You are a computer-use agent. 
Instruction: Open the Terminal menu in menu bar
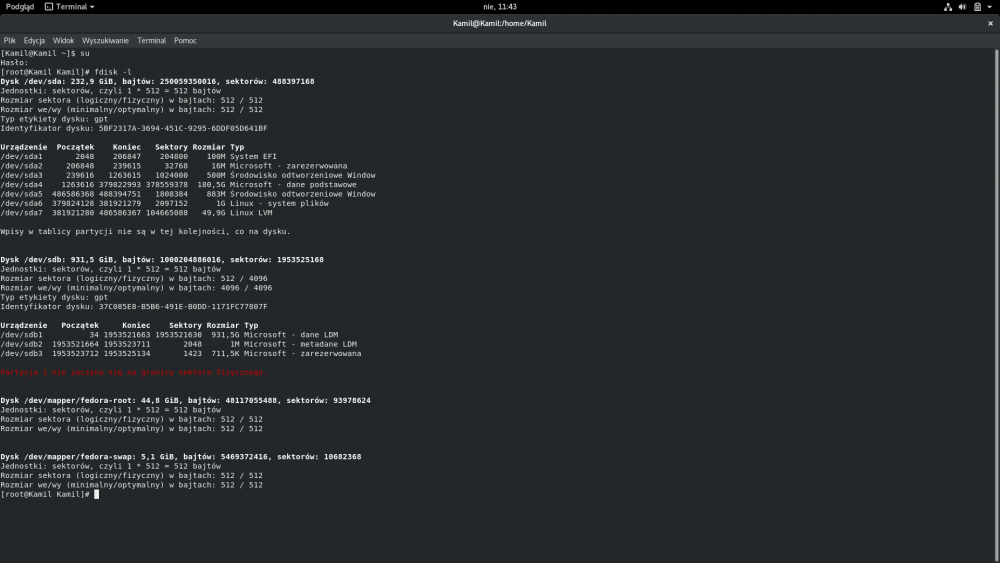pyautogui.click(x=152, y=40)
